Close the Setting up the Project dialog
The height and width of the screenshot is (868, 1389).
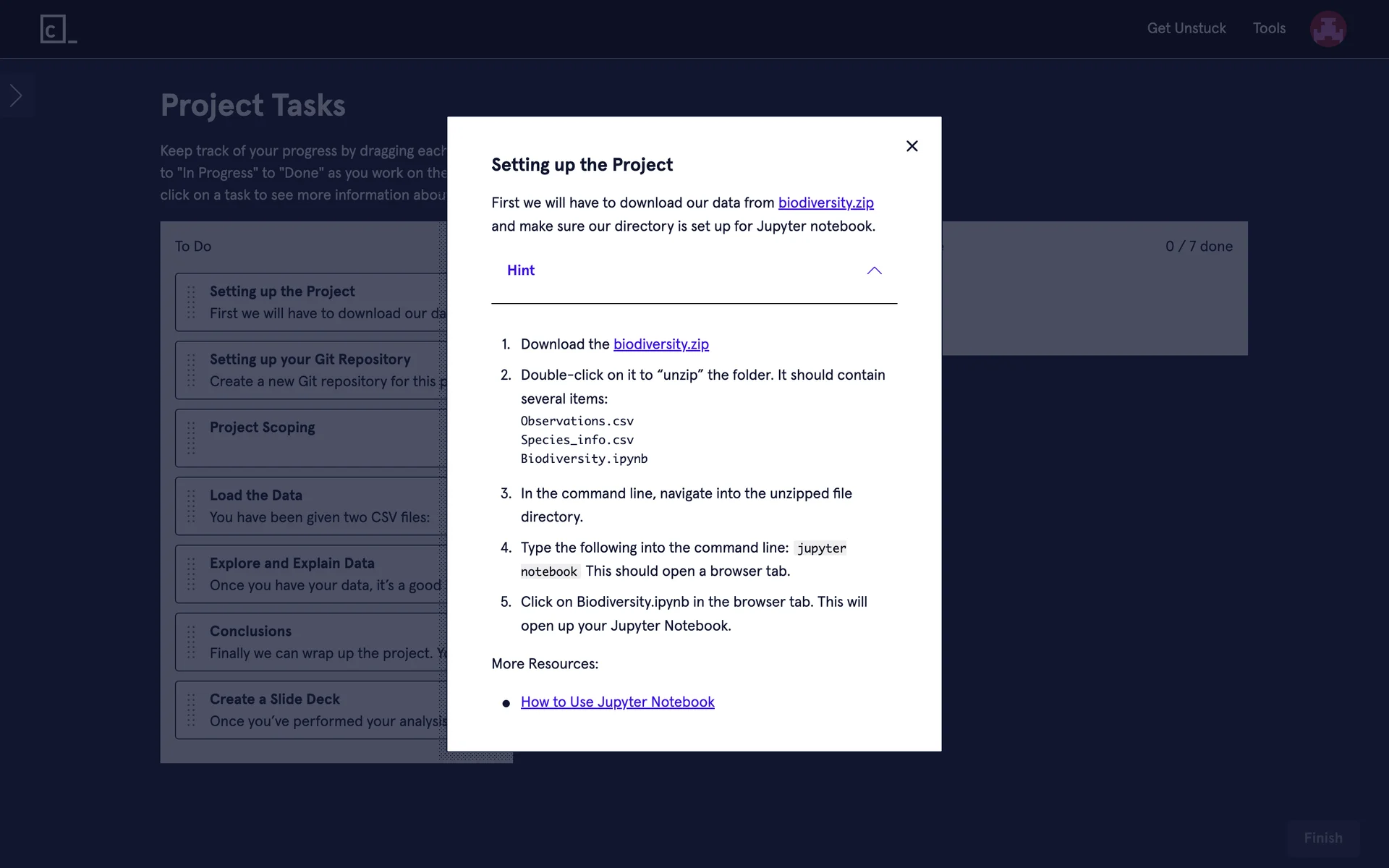pyautogui.click(x=912, y=146)
